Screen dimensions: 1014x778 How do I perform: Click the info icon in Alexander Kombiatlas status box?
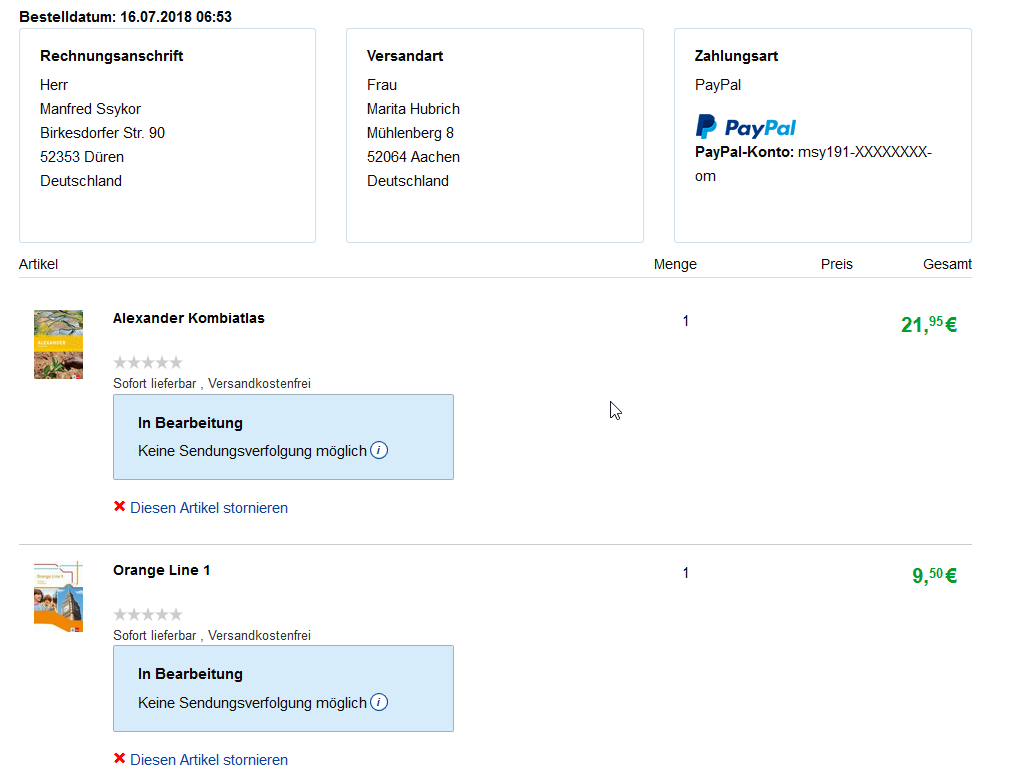(x=379, y=451)
